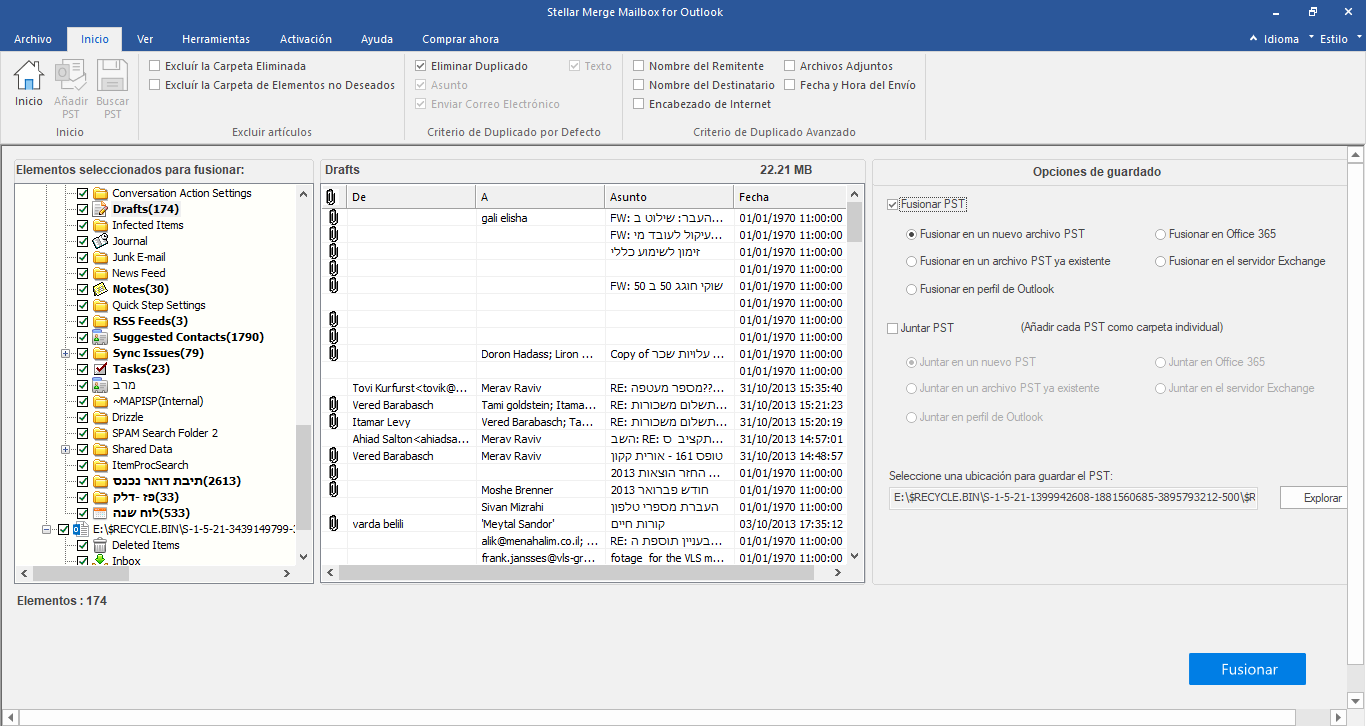The width and height of the screenshot is (1366, 726).
Task: Select the Deleted Items trash icon
Action: coord(100,545)
